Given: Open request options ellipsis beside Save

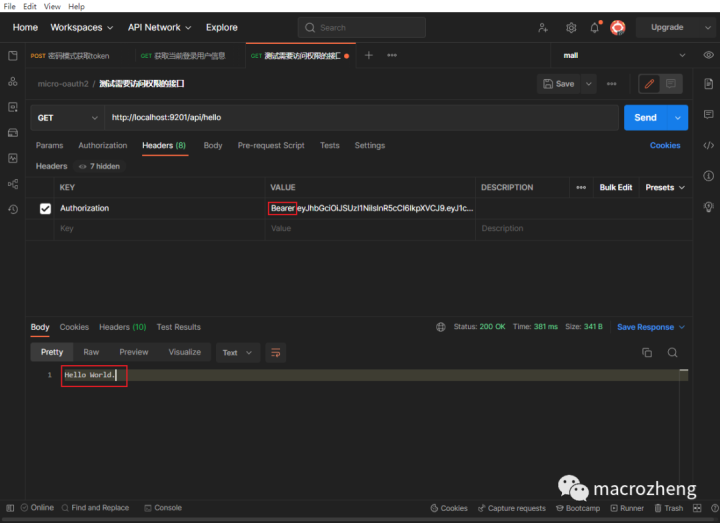Looking at the screenshot, I should 612,84.
